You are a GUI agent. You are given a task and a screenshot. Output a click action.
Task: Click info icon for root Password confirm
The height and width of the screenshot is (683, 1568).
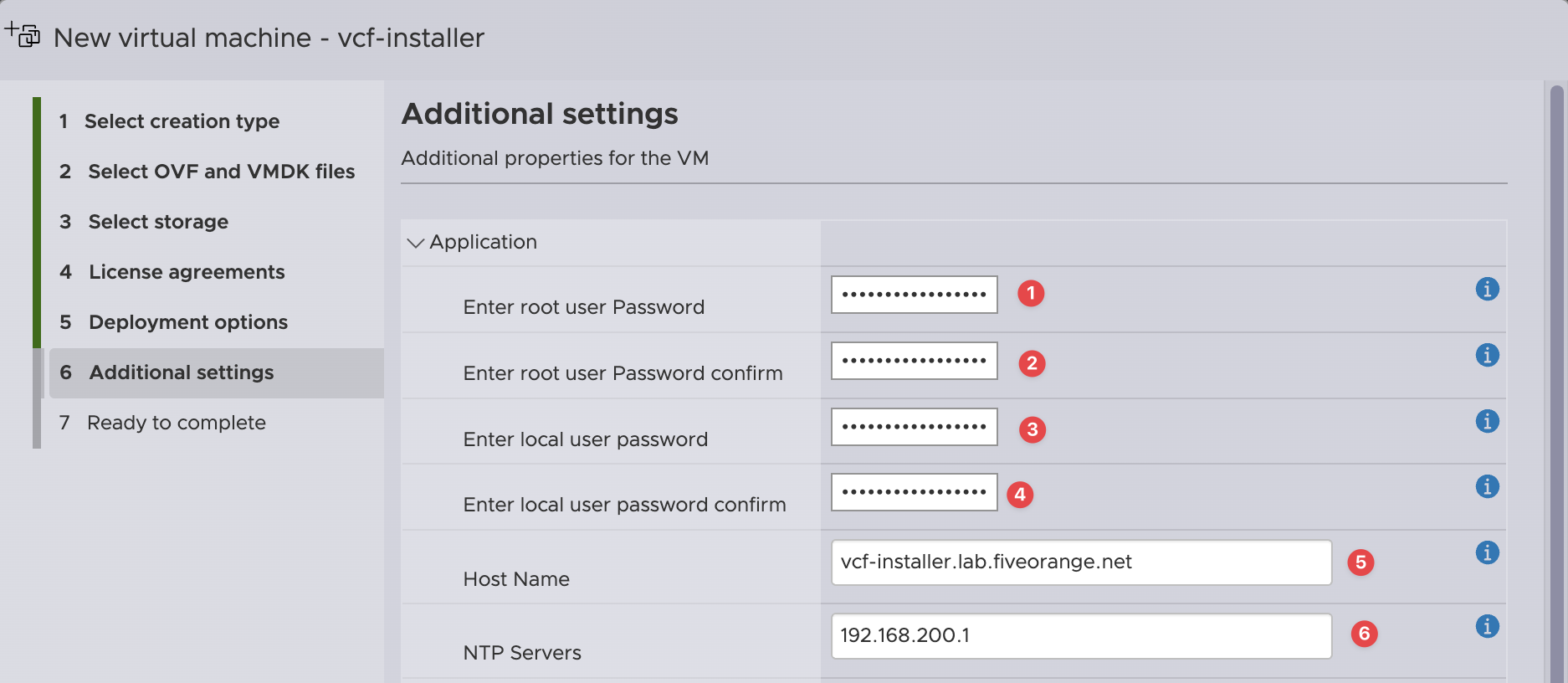pos(1487,355)
